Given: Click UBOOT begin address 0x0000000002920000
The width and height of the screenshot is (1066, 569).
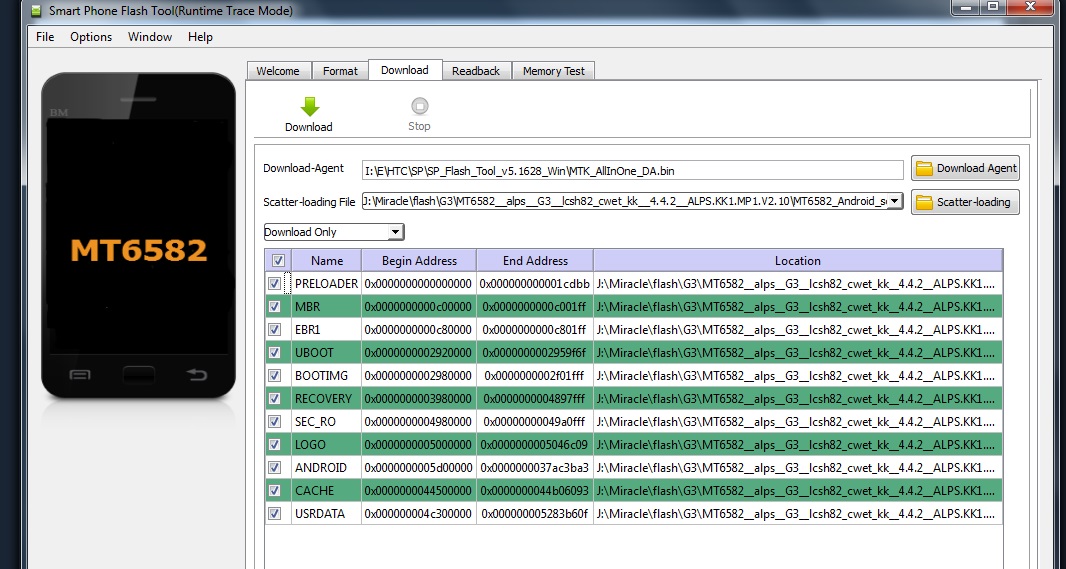Looking at the screenshot, I should tap(419, 353).
